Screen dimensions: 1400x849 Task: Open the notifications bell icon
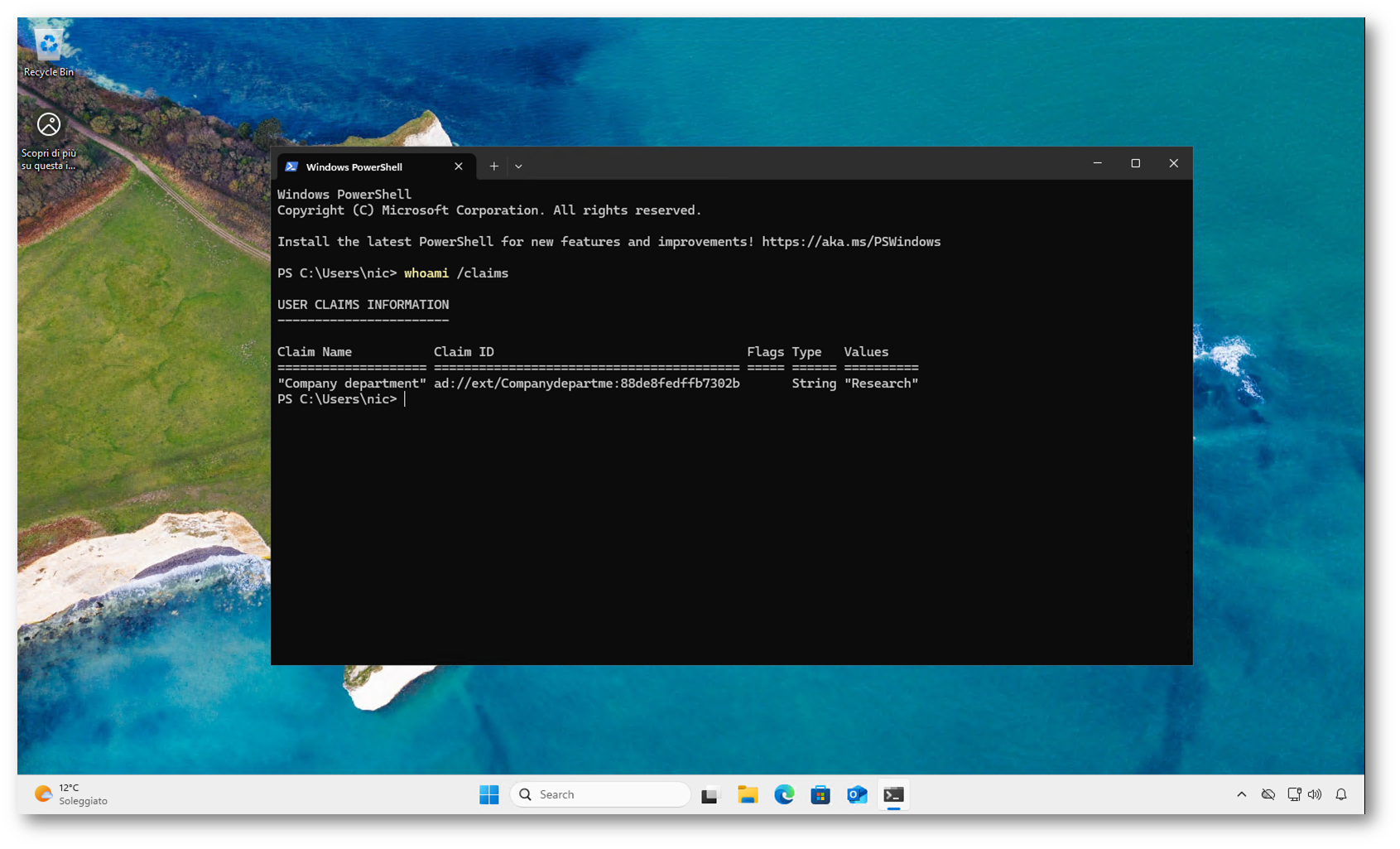pos(1341,794)
